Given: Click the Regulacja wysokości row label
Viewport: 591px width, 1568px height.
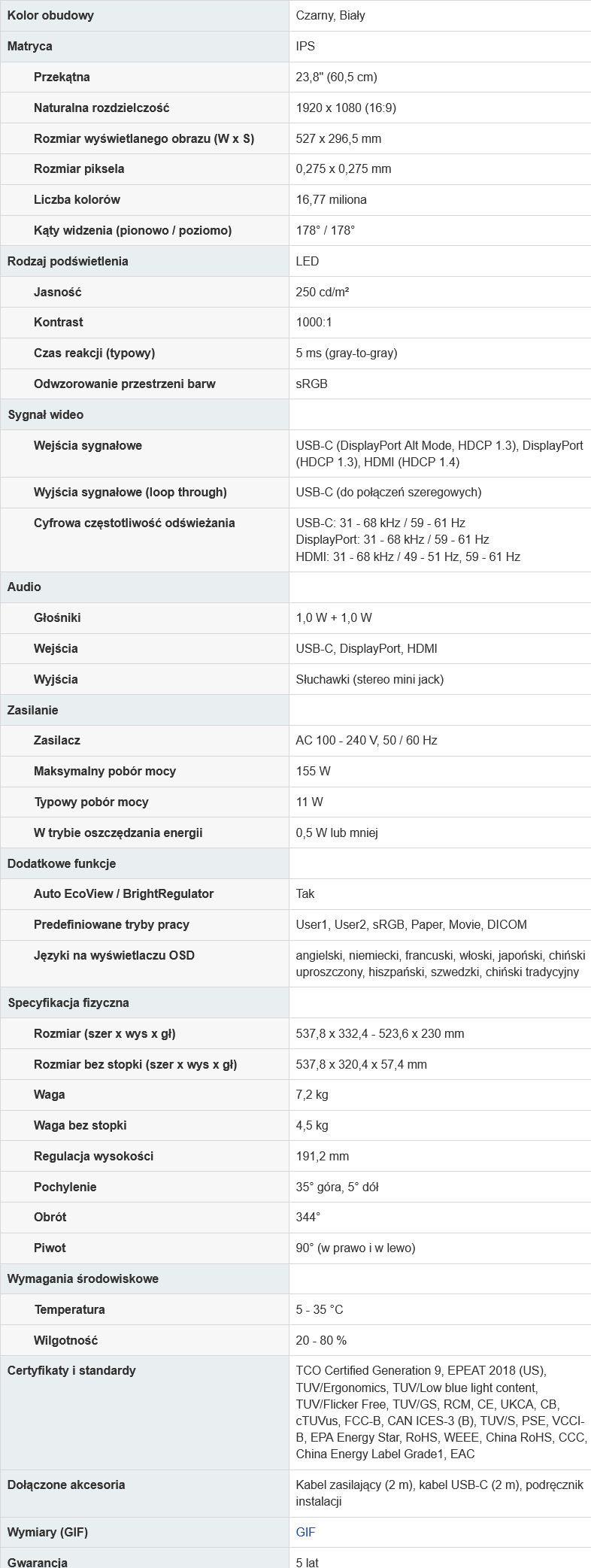Looking at the screenshot, I should tap(93, 1156).
